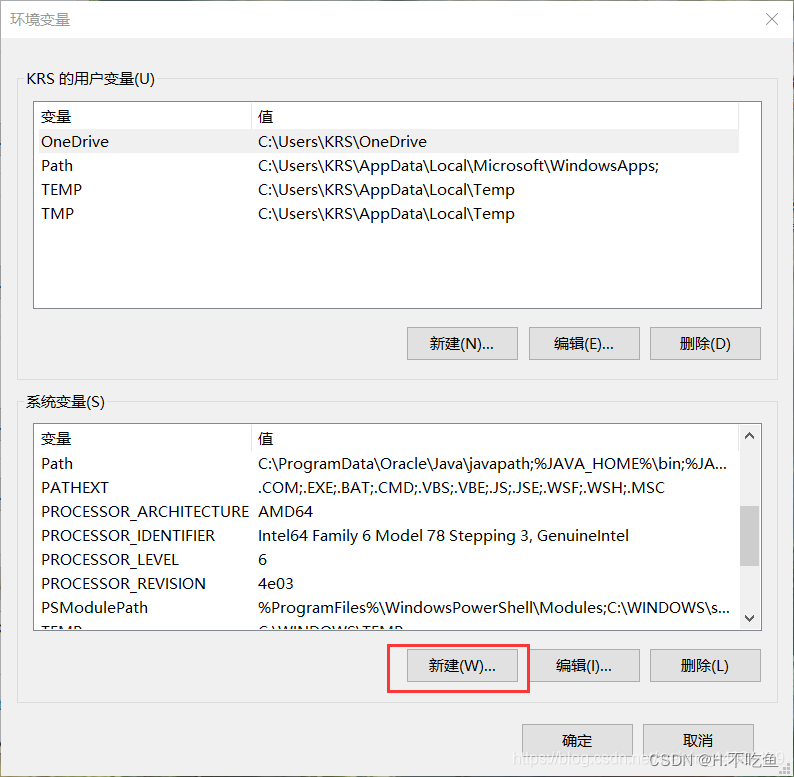Viewport: 794px width, 777px height.
Task: Click the Intel64 Family 6 value cell
Action: click(x=443, y=535)
